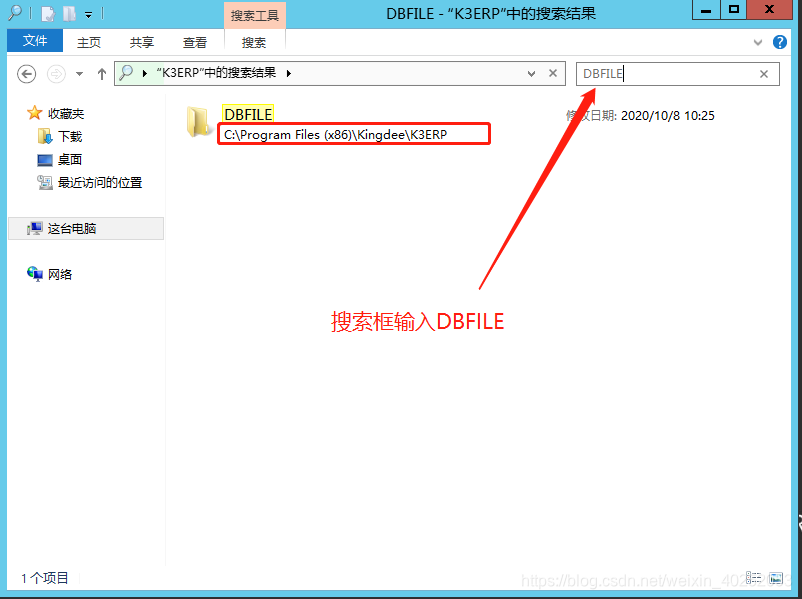Open the recent locations dropdown arrow
This screenshot has height=599, width=802.
79,74
